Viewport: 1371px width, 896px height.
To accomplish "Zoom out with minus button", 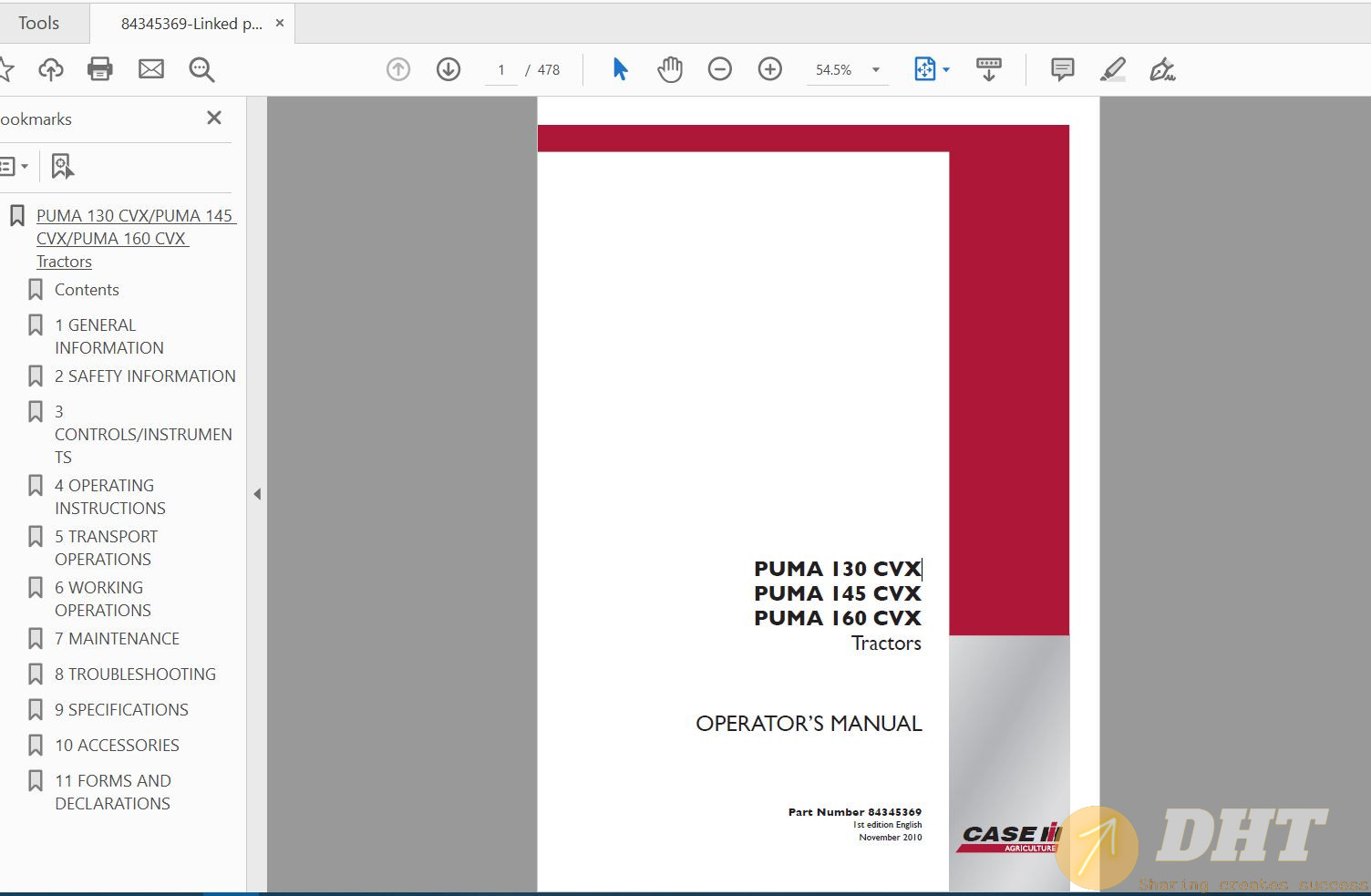I will click(720, 69).
